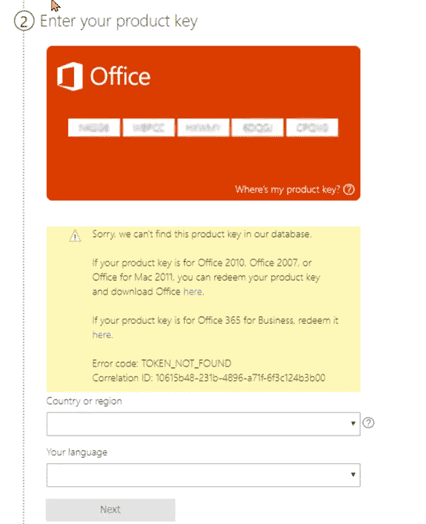Expand the Your language dropdown

(203, 475)
